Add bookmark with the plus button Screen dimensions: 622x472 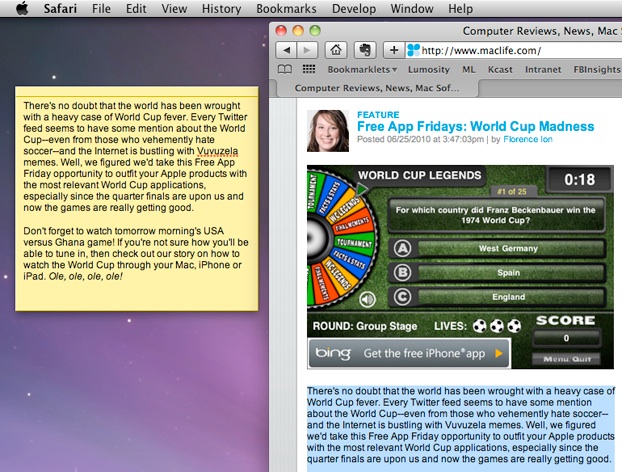(x=394, y=50)
